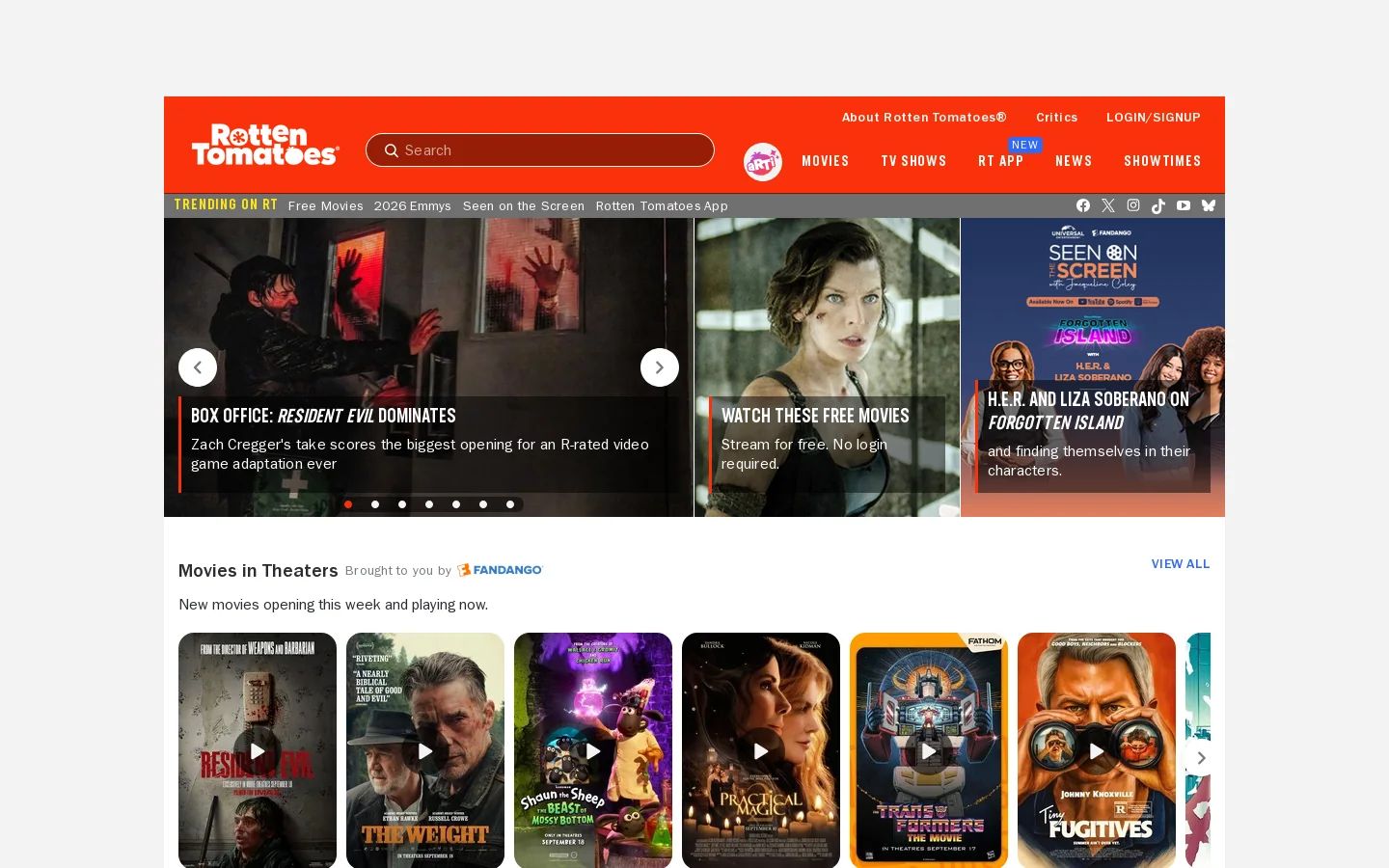The height and width of the screenshot is (868, 1389).
Task: Open trending Seen on the Screen link
Action: coord(524,206)
